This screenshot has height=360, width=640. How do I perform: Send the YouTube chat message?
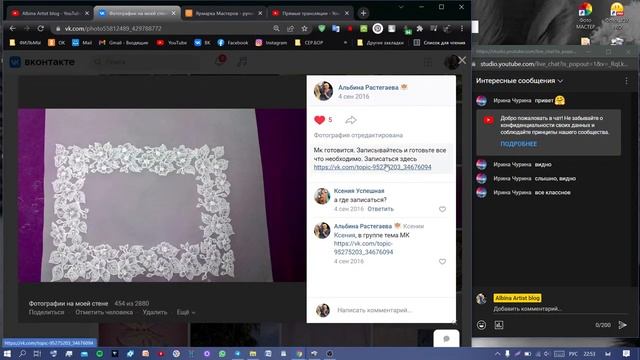pos(622,325)
